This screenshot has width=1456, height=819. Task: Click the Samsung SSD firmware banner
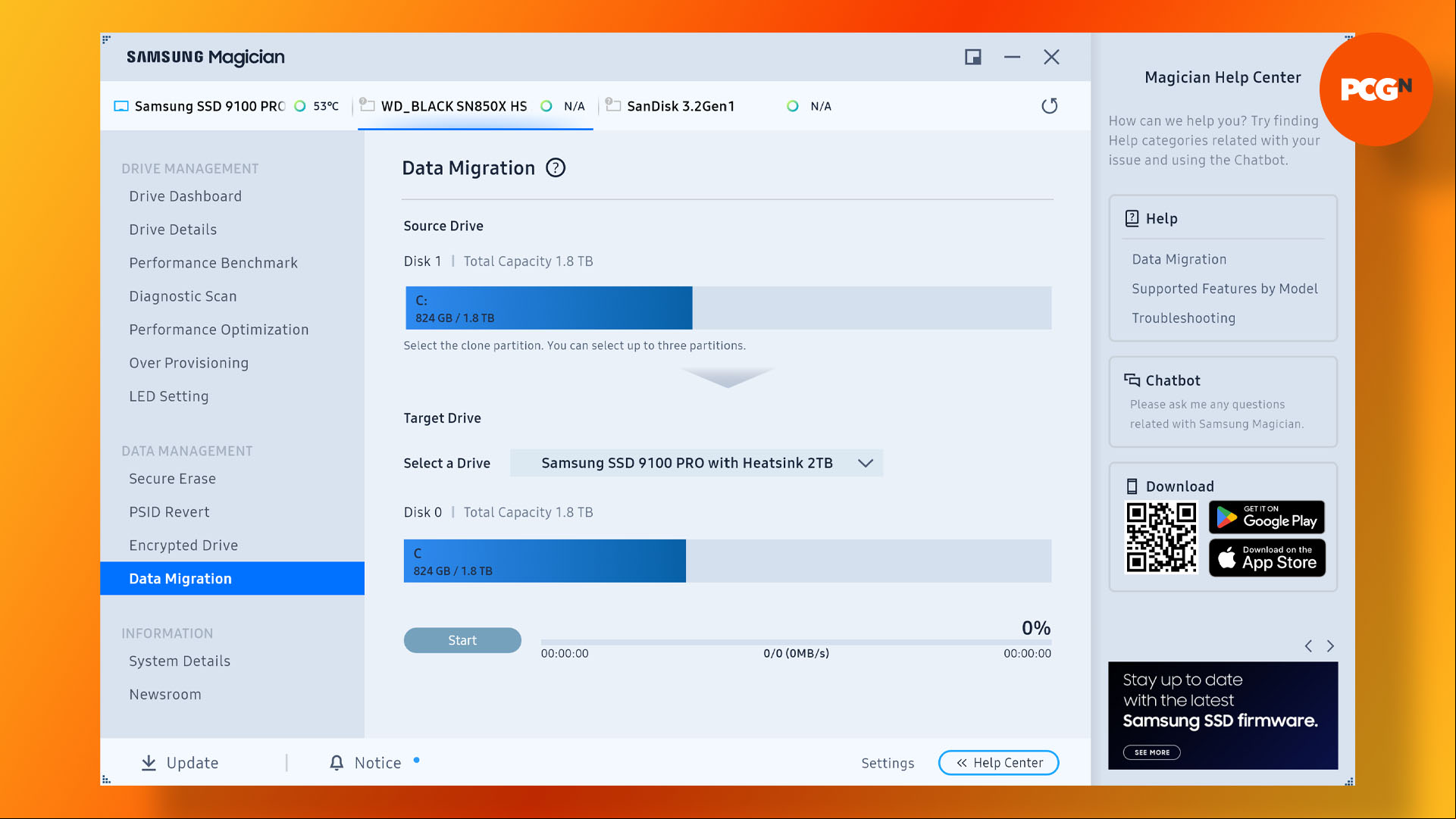pyautogui.click(x=1223, y=715)
